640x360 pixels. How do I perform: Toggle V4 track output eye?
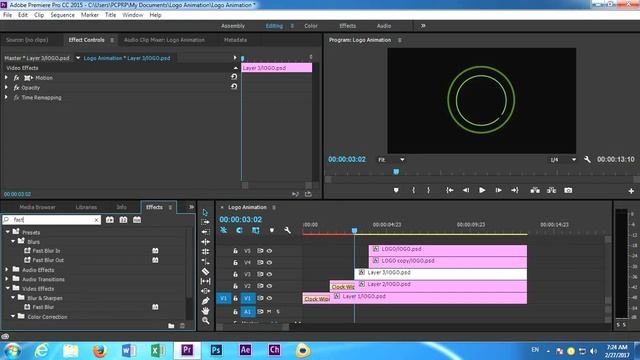coord(269,262)
